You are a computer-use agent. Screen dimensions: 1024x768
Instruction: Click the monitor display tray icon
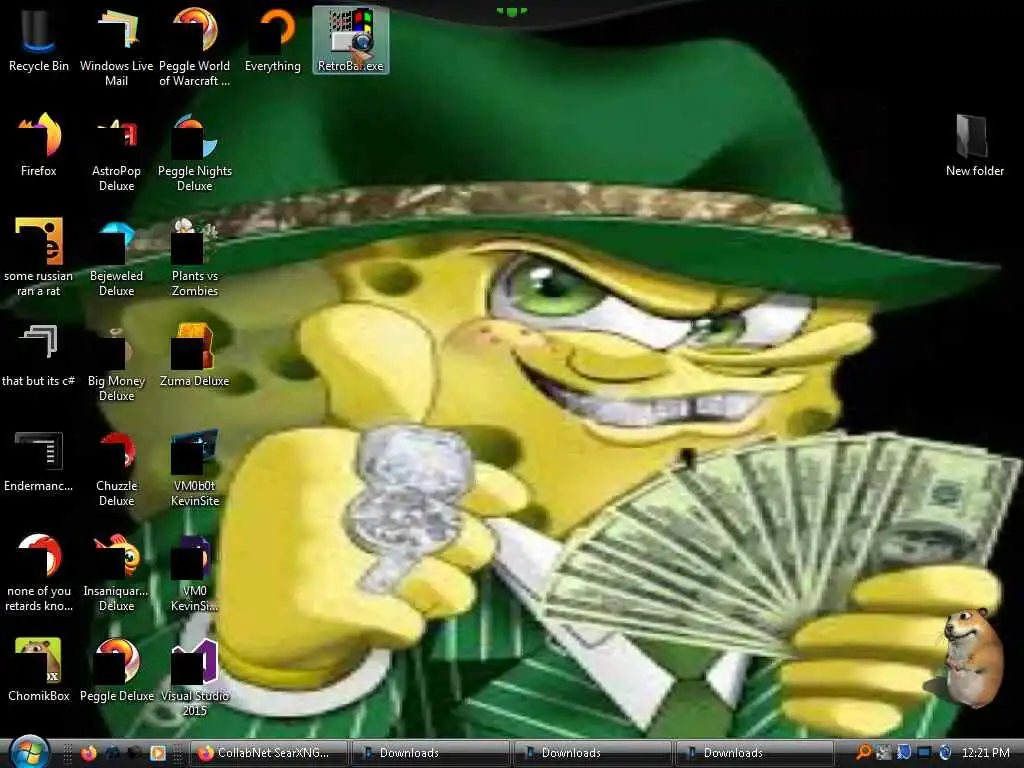(924, 753)
